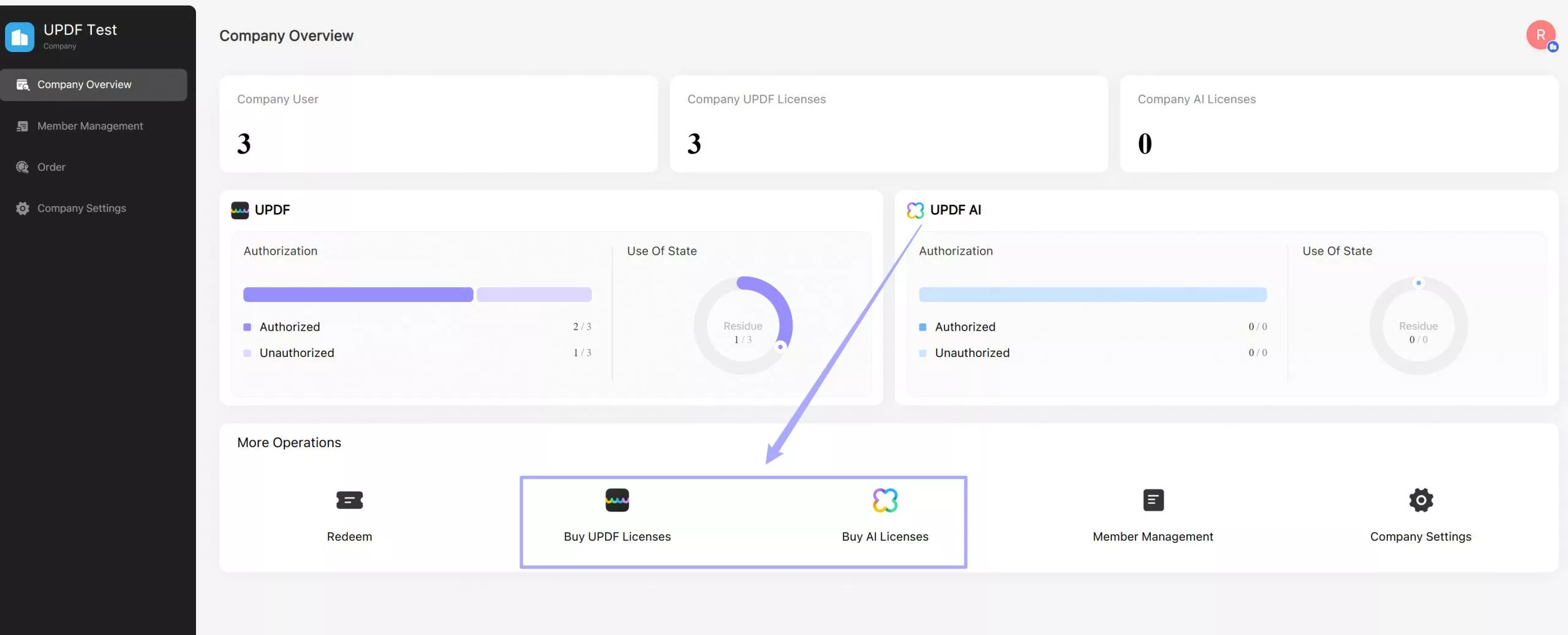
Task: Click the More Operations heading
Action: pos(289,443)
